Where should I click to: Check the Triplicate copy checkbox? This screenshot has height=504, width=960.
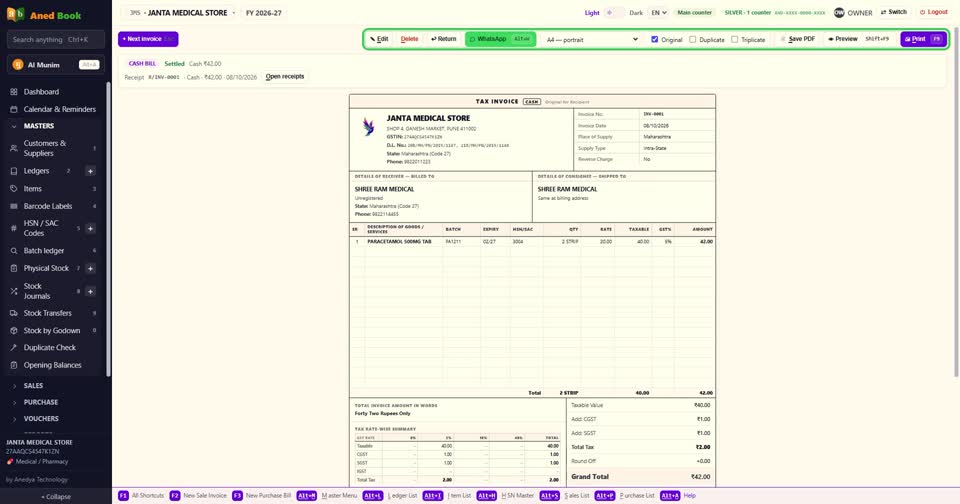tap(734, 39)
